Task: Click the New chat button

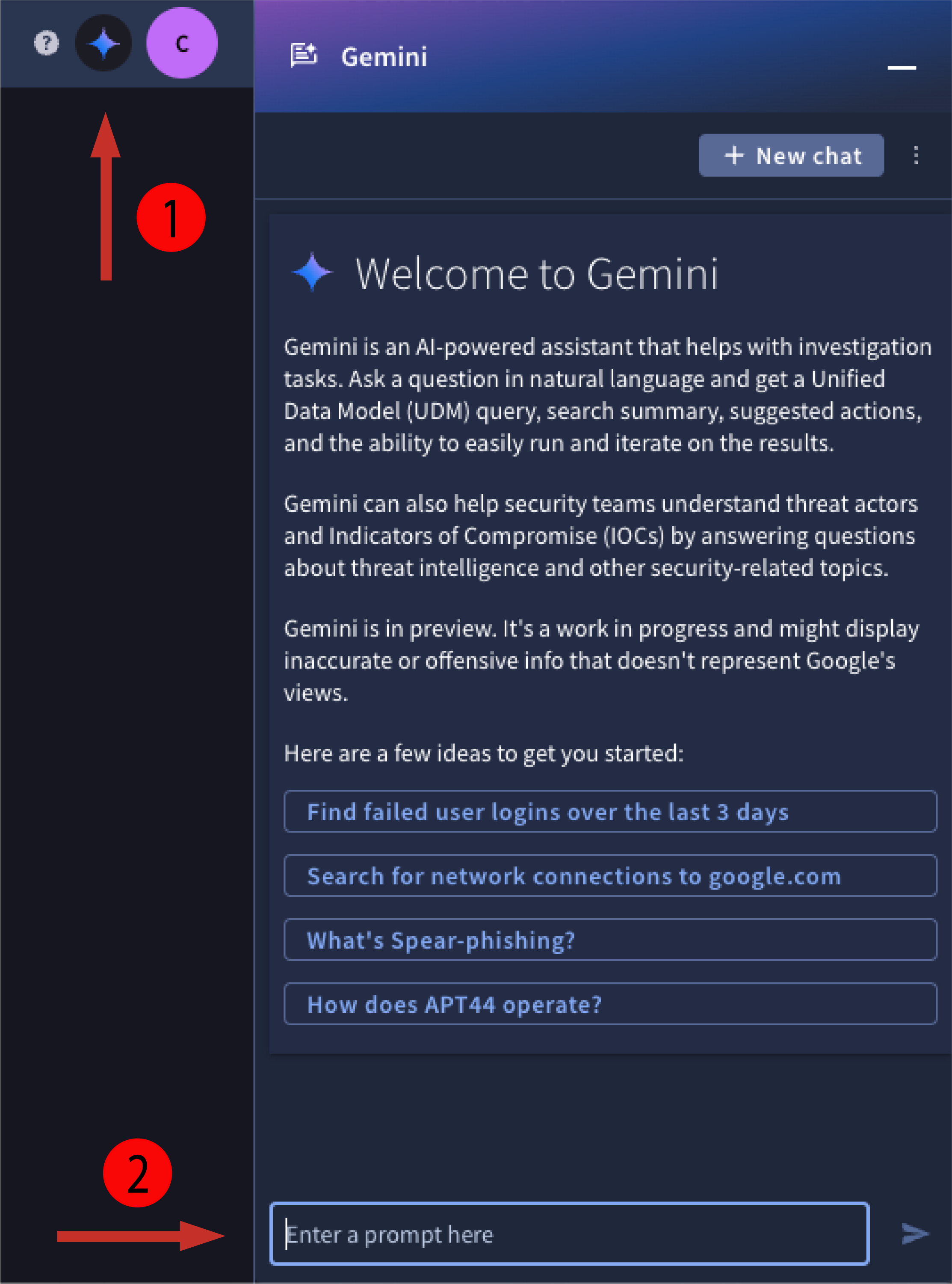Action: coord(791,155)
